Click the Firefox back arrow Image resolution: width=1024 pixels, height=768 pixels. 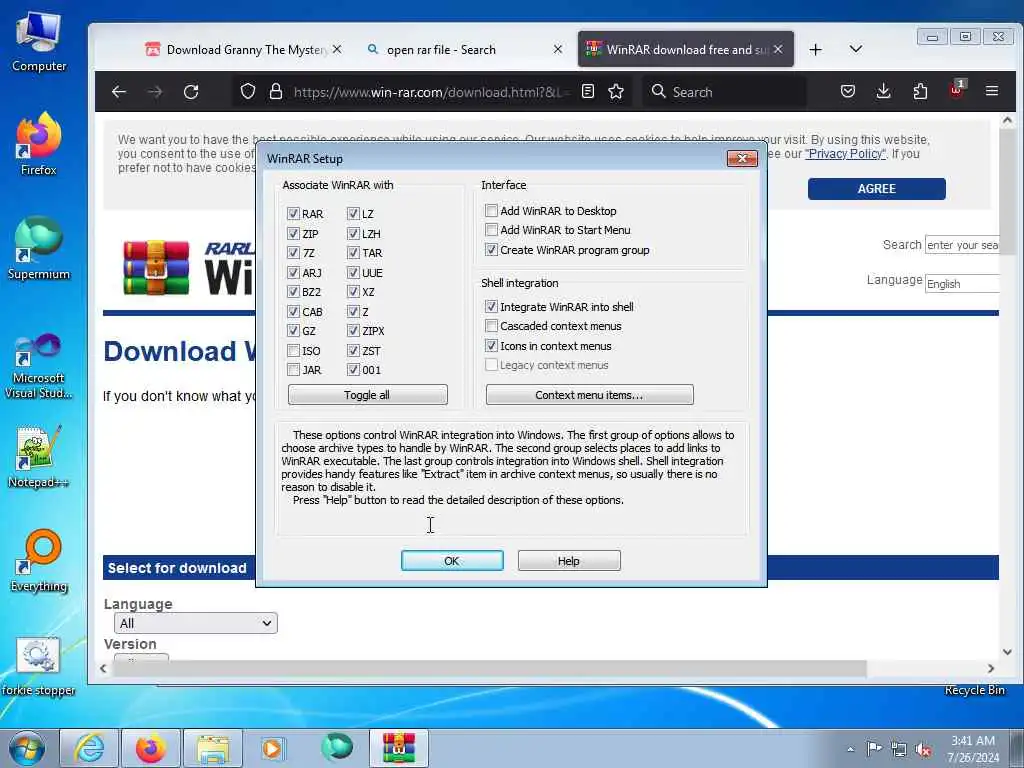click(x=119, y=92)
